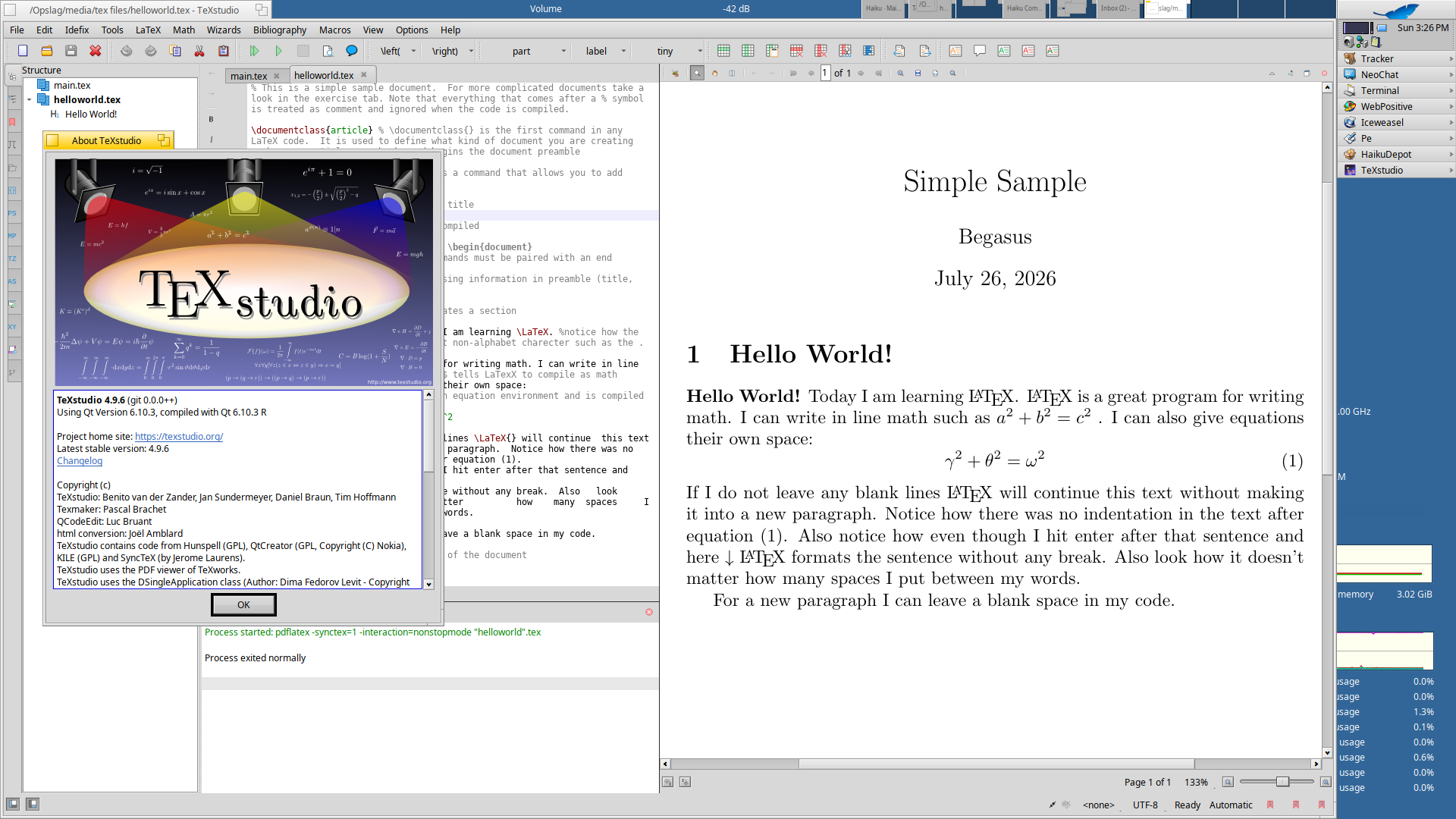Click OK in the About TeXstudio dialog
The image size is (1456, 819).
click(x=243, y=604)
